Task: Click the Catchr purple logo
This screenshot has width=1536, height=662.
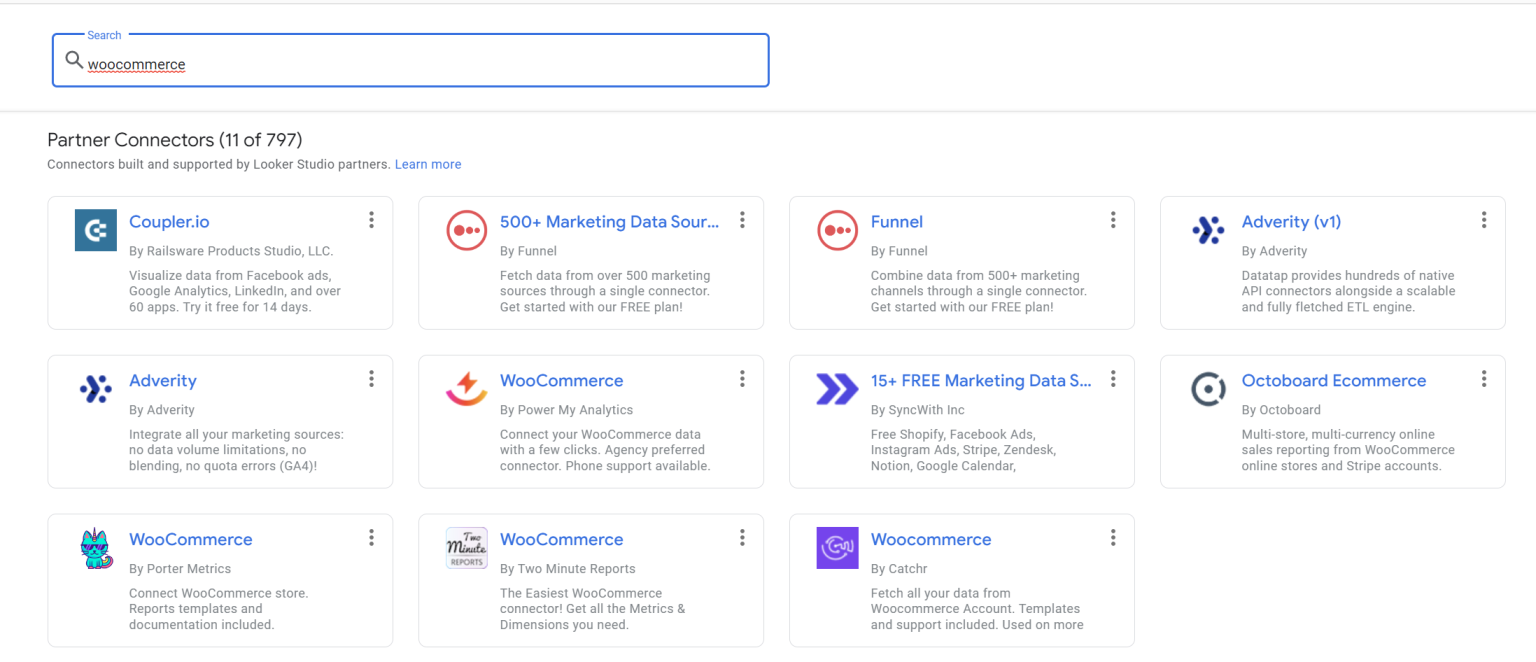Action: coord(838,548)
